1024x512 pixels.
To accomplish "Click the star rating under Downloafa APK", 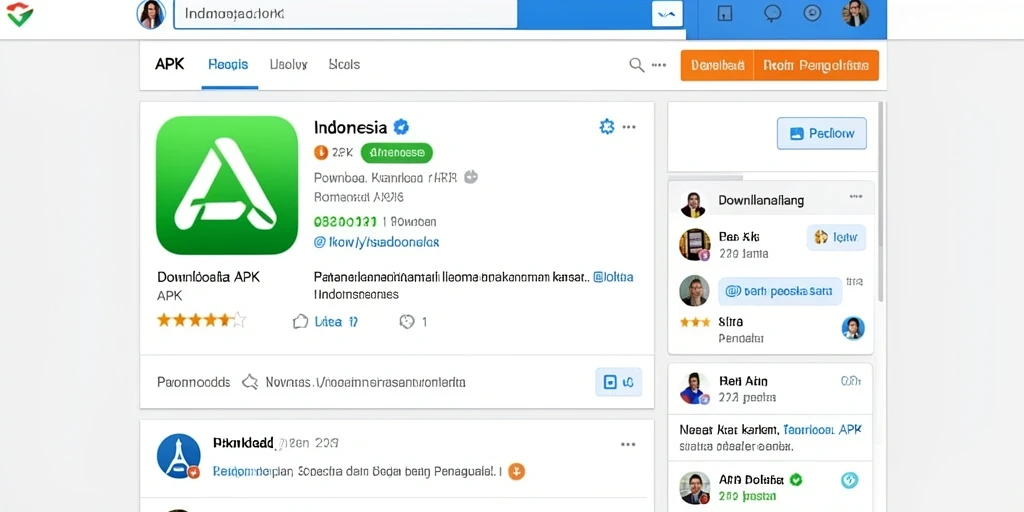I will 201,320.
